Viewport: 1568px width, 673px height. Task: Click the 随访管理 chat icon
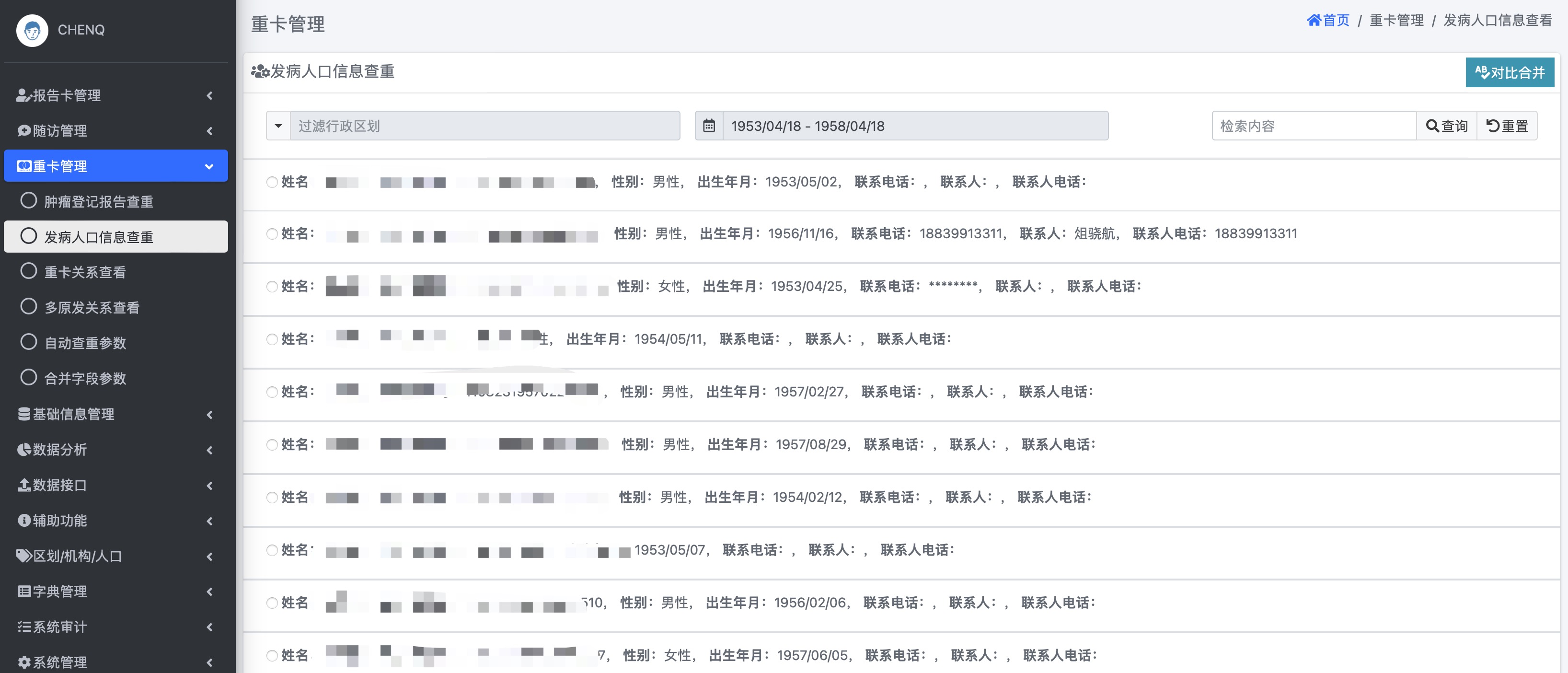click(x=24, y=130)
